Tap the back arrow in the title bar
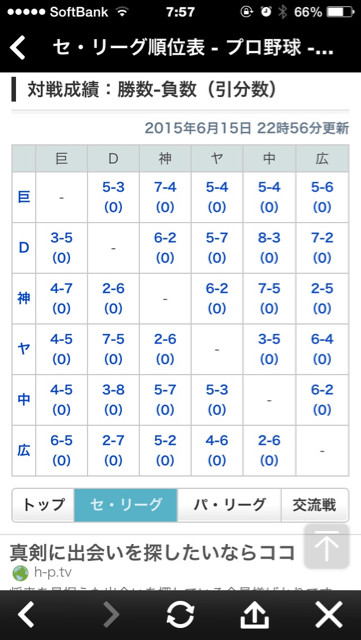Image resolution: width=361 pixels, height=640 pixels. point(18,48)
